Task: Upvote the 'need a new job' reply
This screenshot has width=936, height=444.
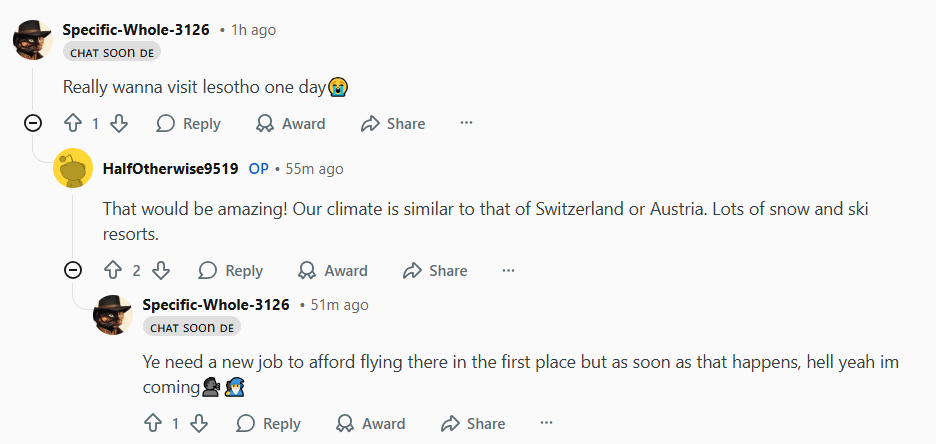Action: coord(152,424)
